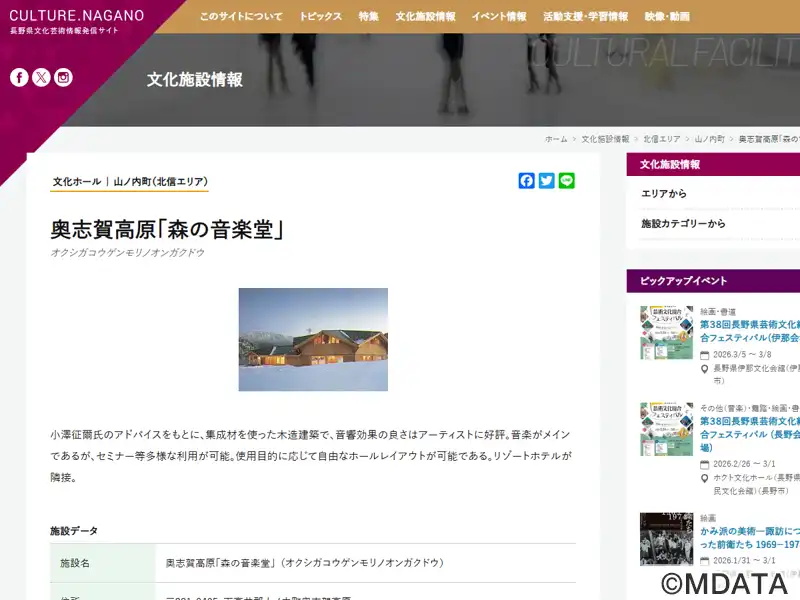Open 映像・動画 navigation item
This screenshot has width=800, height=600.
coord(667,17)
